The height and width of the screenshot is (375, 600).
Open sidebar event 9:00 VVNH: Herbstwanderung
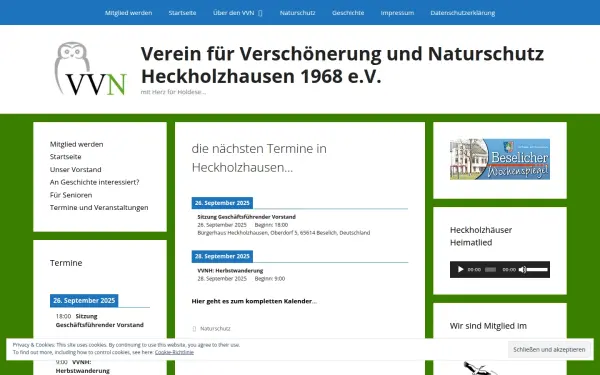click(x=83, y=366)
